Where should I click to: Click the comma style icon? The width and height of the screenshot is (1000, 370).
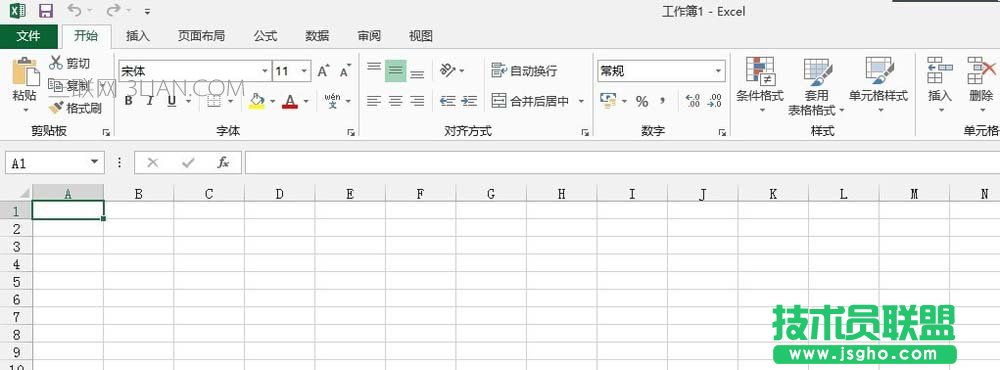[663, 101]
